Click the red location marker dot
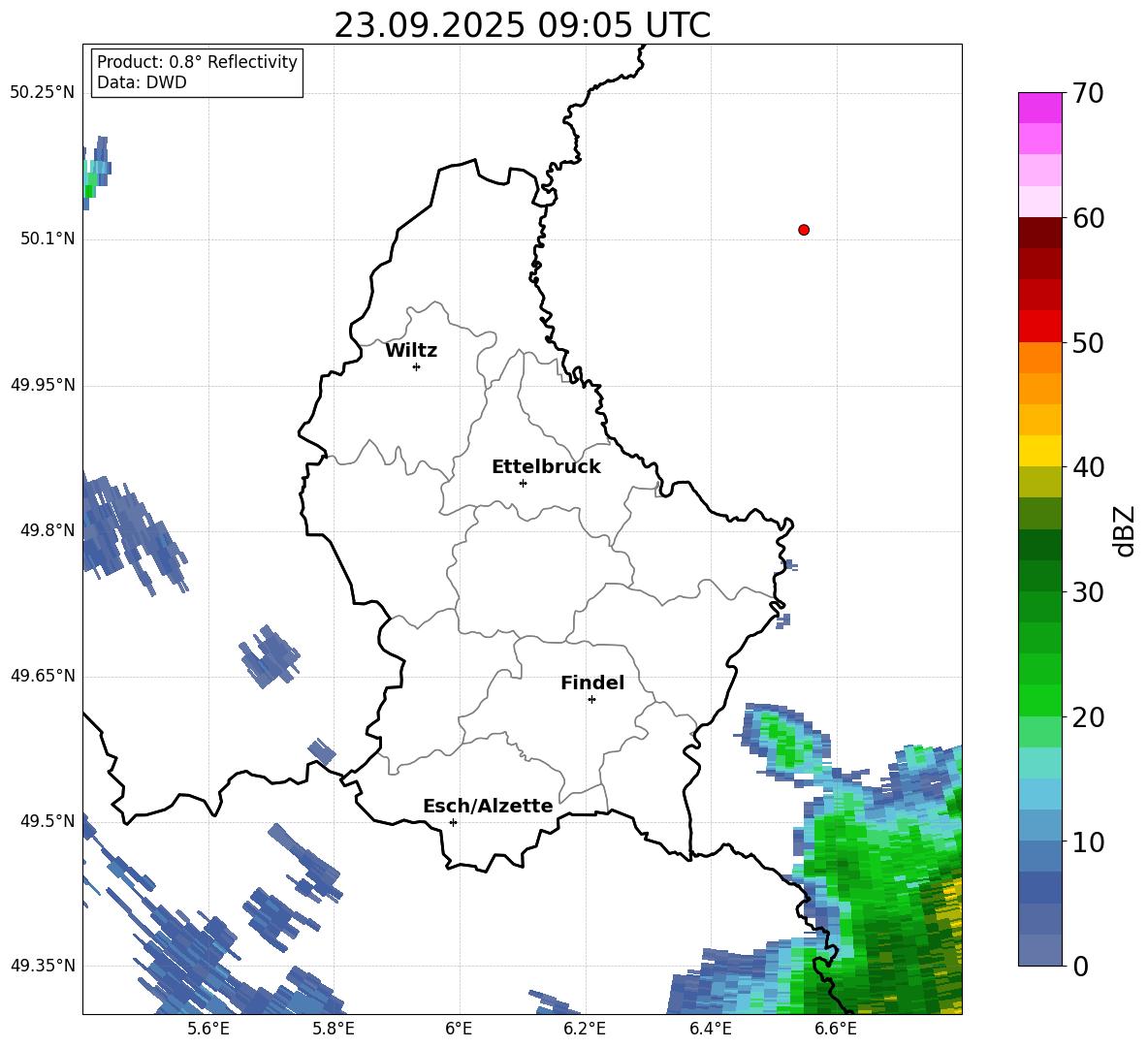This screenshot has height=1048, width=1148. point(803,230)
